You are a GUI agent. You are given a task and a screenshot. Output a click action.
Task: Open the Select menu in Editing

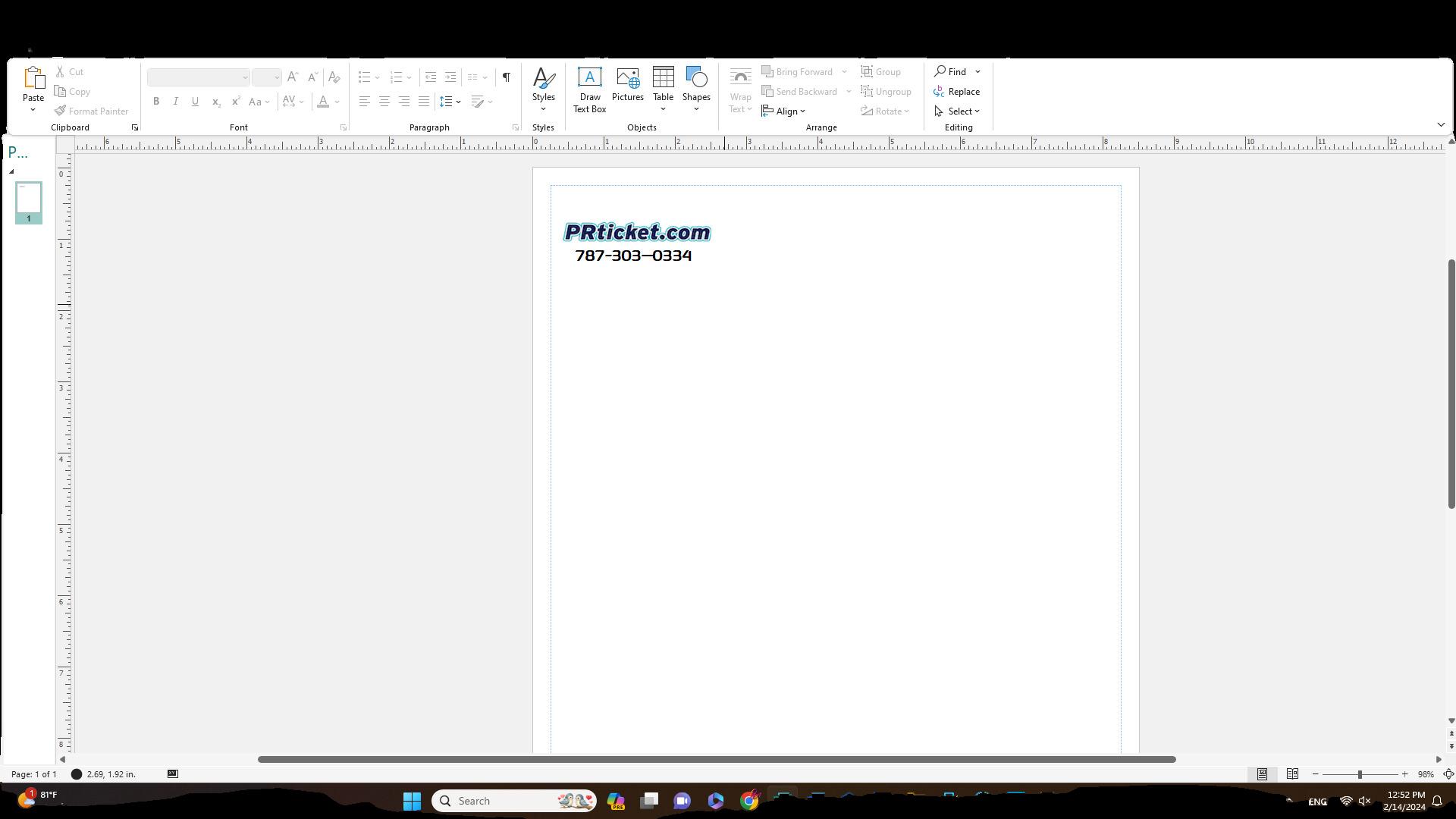[x=958, y=111]
